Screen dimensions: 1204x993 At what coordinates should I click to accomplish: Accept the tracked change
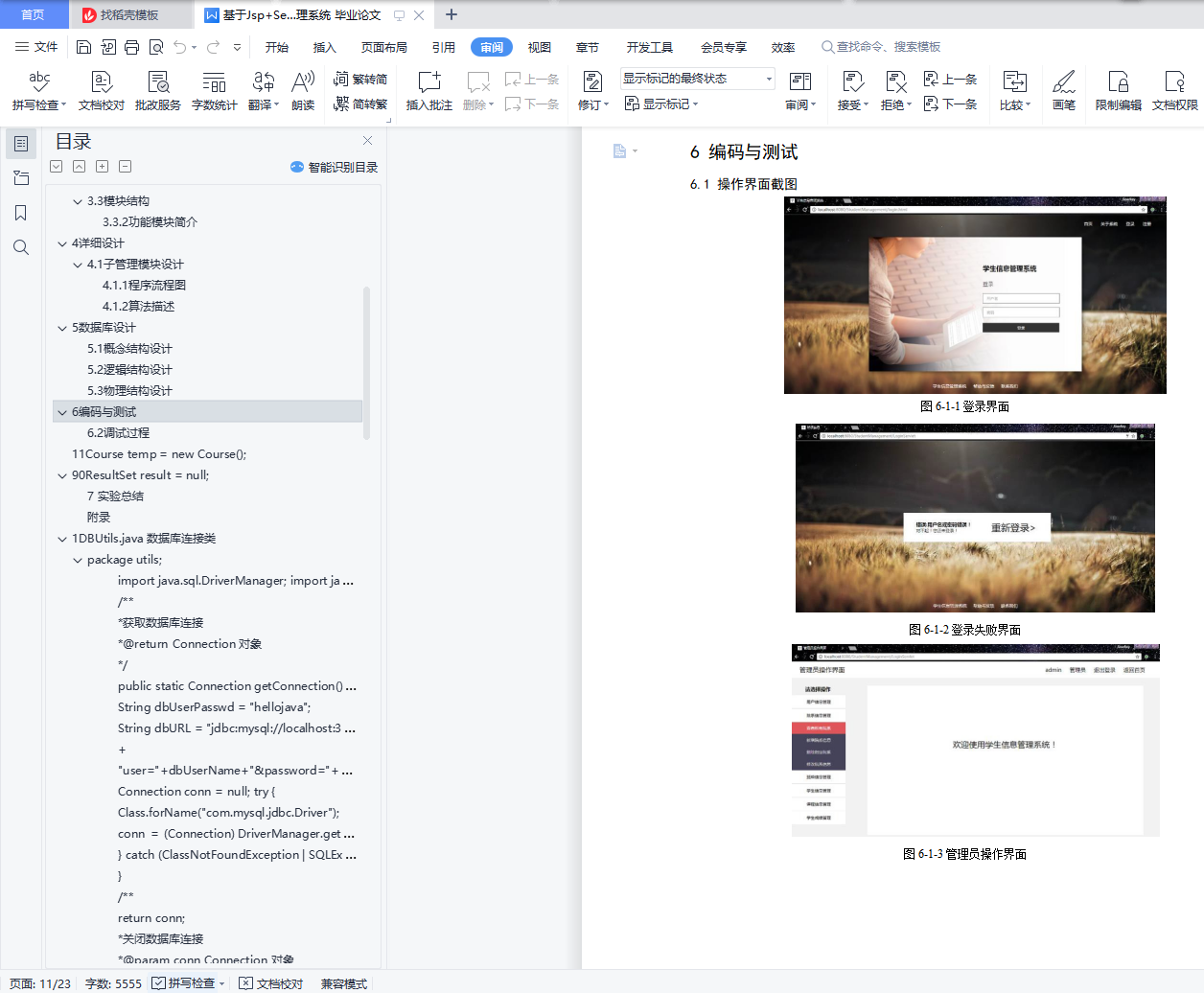[852, 91]
